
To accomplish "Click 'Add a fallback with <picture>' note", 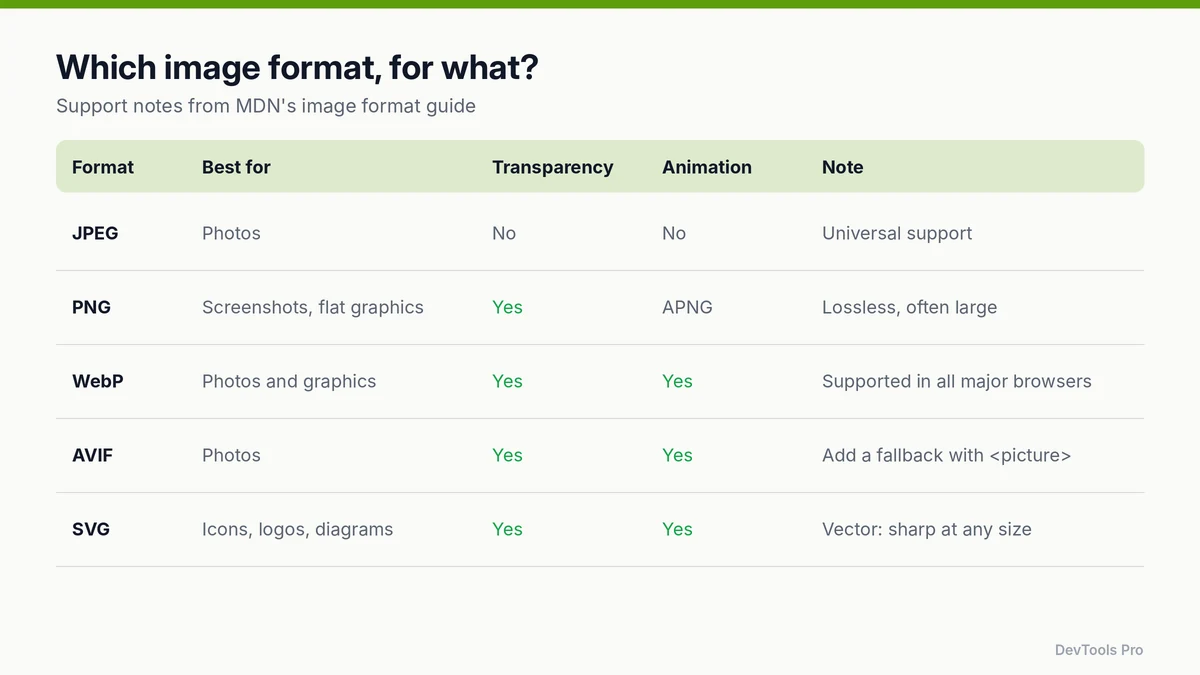I will [947, 455].
